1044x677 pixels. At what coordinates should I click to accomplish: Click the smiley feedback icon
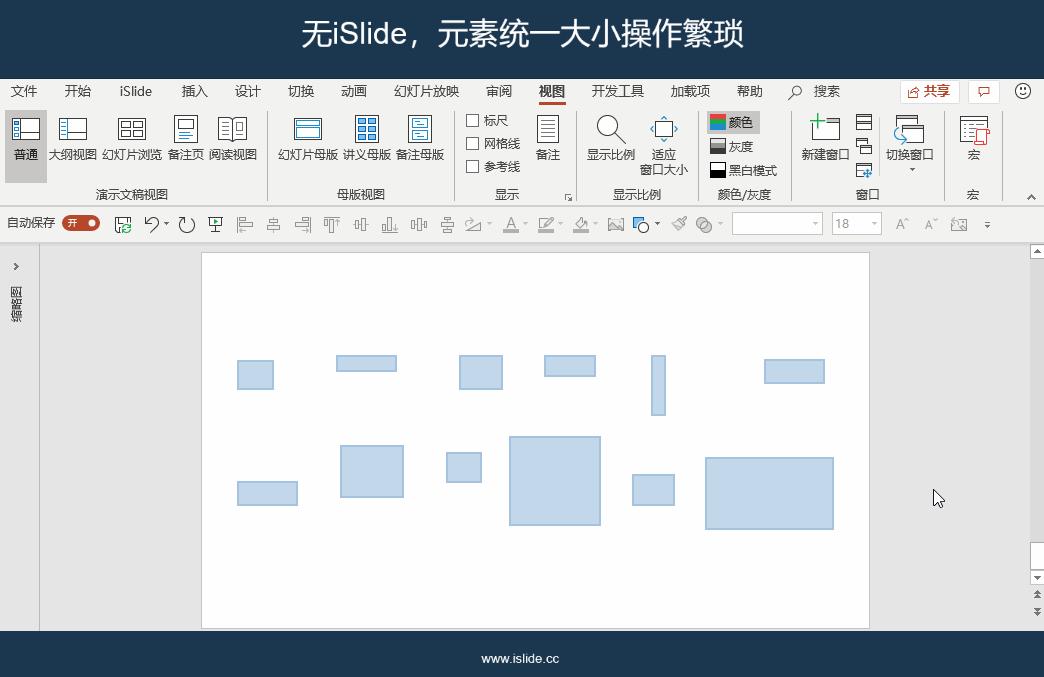[x=1023, y=91]
